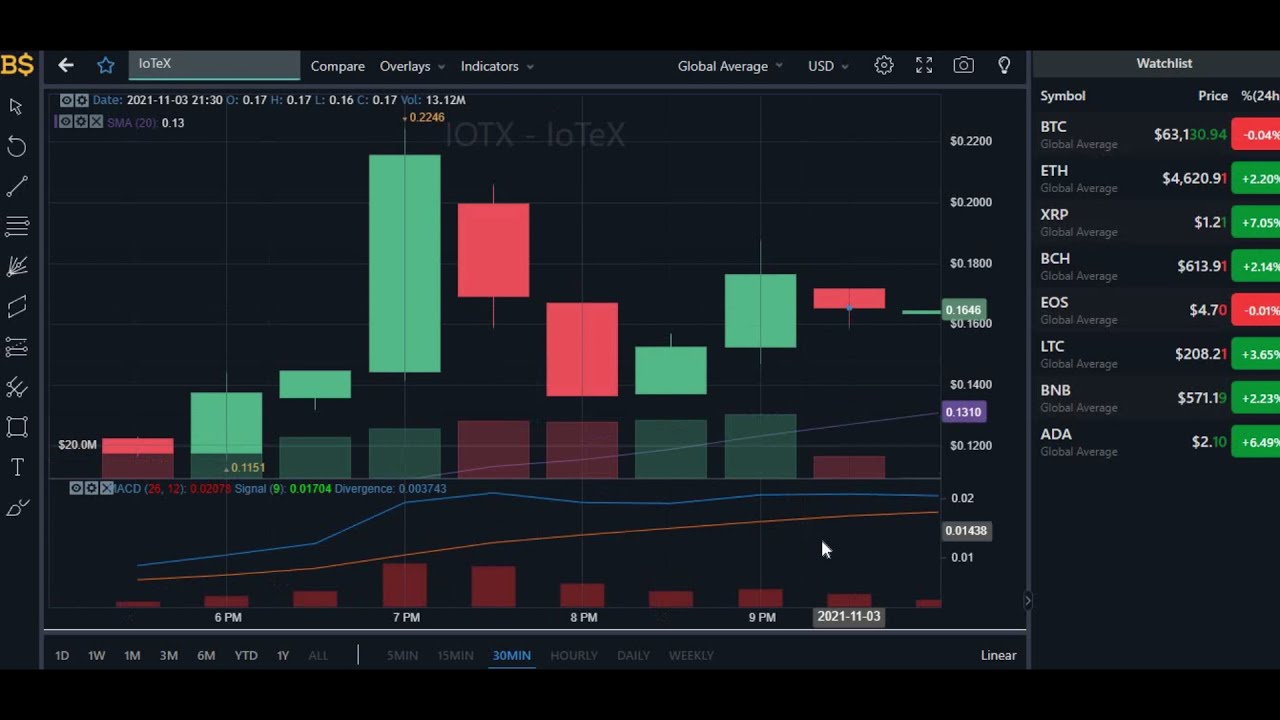Select the 1Y time range
Screen dimensions: 1280x720
283,655
